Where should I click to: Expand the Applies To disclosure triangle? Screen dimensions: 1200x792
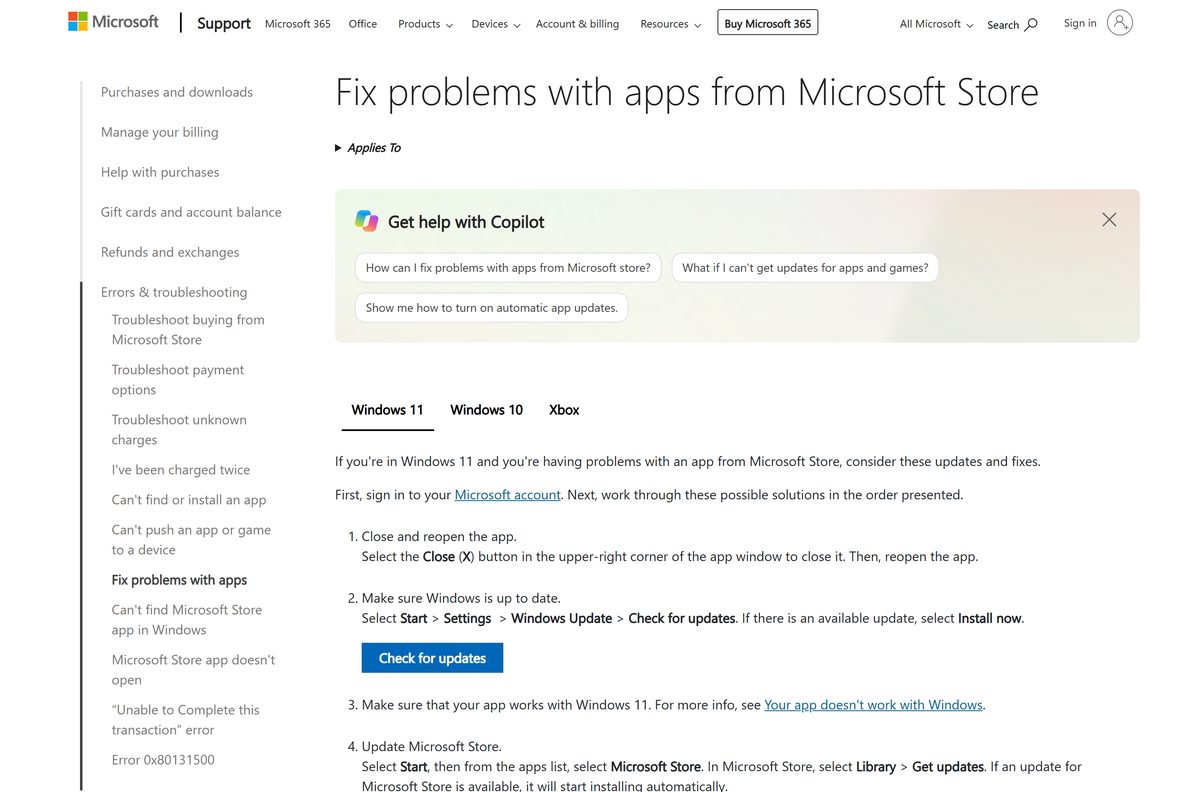(338, 148)
